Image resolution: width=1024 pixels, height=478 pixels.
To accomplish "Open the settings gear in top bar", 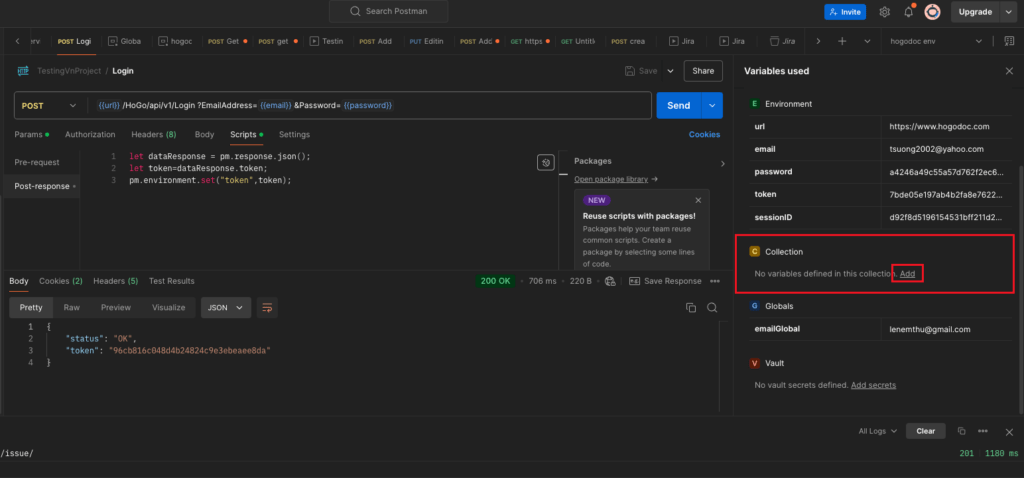I will point(885,12).
